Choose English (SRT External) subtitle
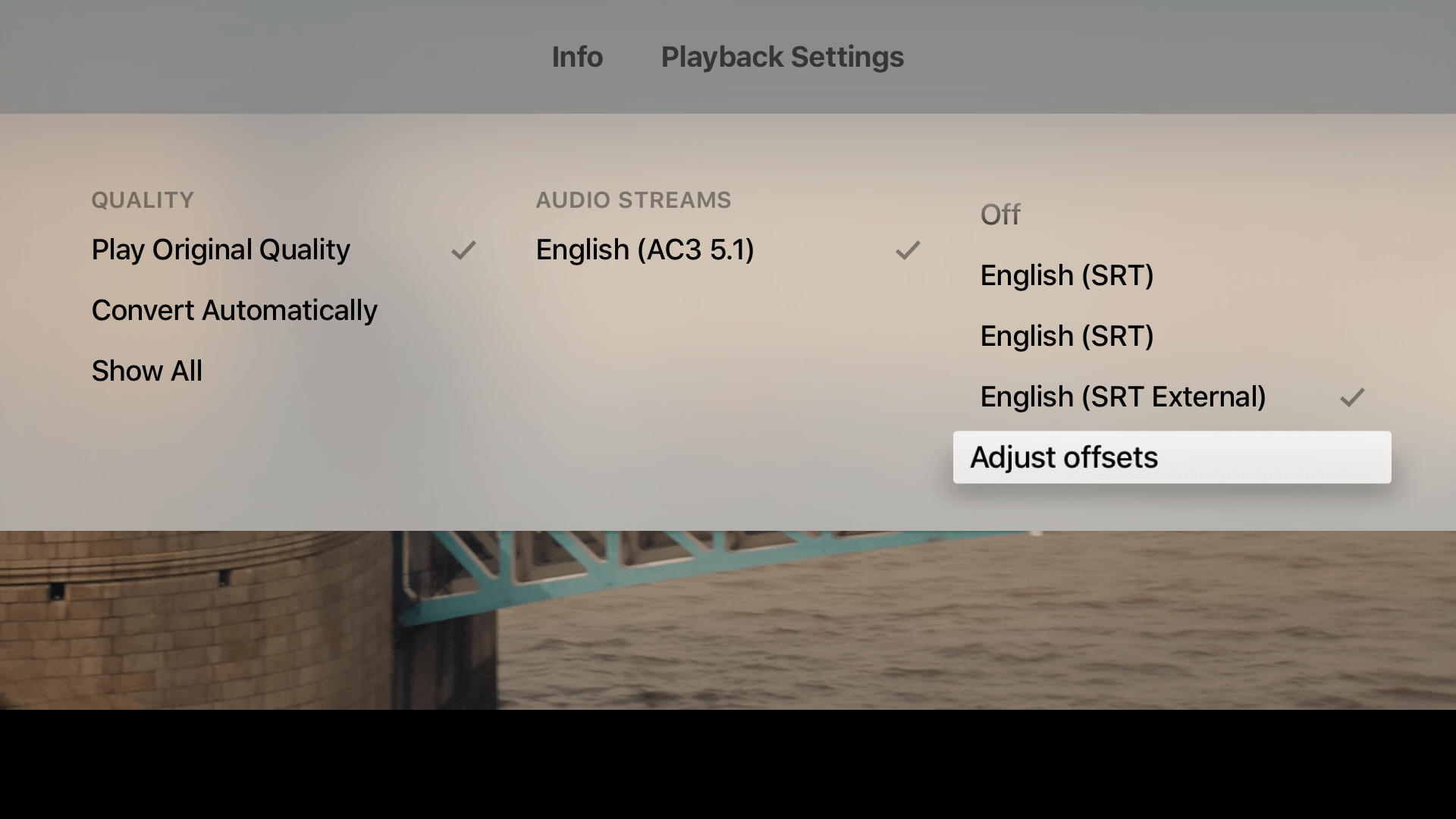This screenshot has height=819, width=1456. [x=1122, y=397]
